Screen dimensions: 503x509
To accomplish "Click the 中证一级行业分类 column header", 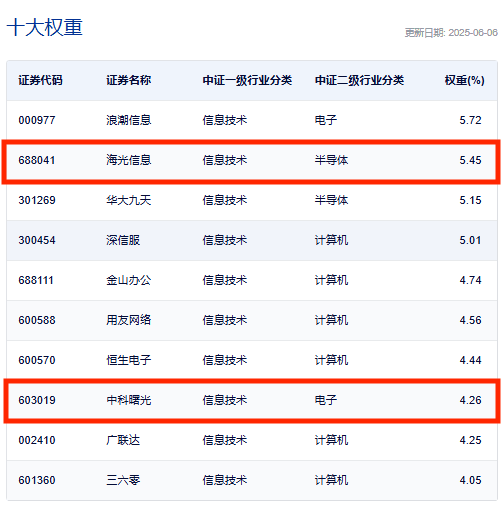I will click(247, 80).
